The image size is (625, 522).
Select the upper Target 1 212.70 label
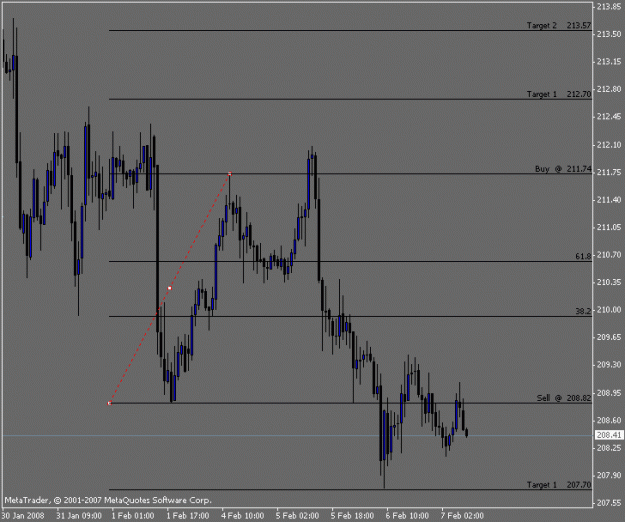(x=559, y=94)
